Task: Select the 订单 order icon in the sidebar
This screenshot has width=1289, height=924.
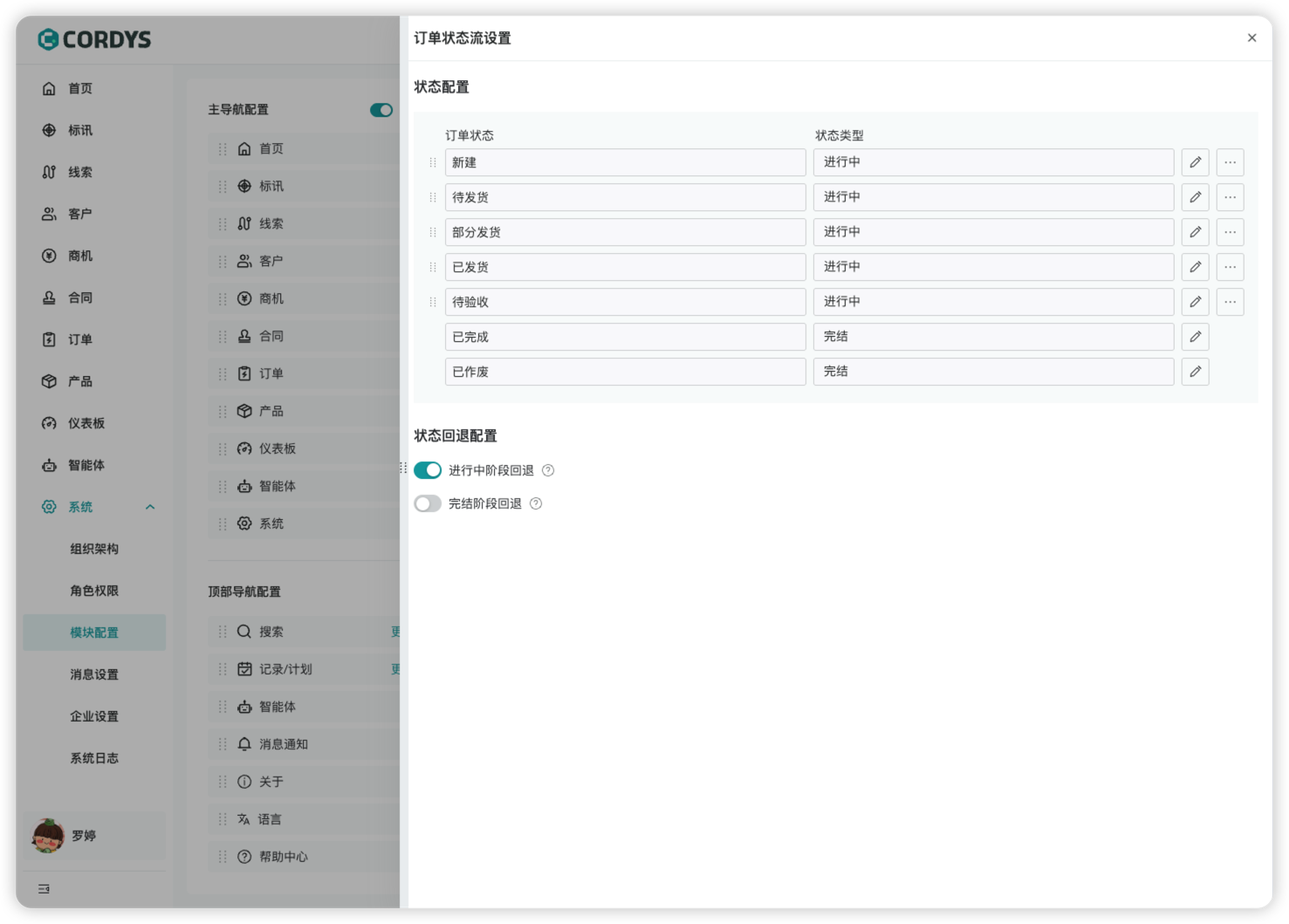Action: click(x=49, y=339)
